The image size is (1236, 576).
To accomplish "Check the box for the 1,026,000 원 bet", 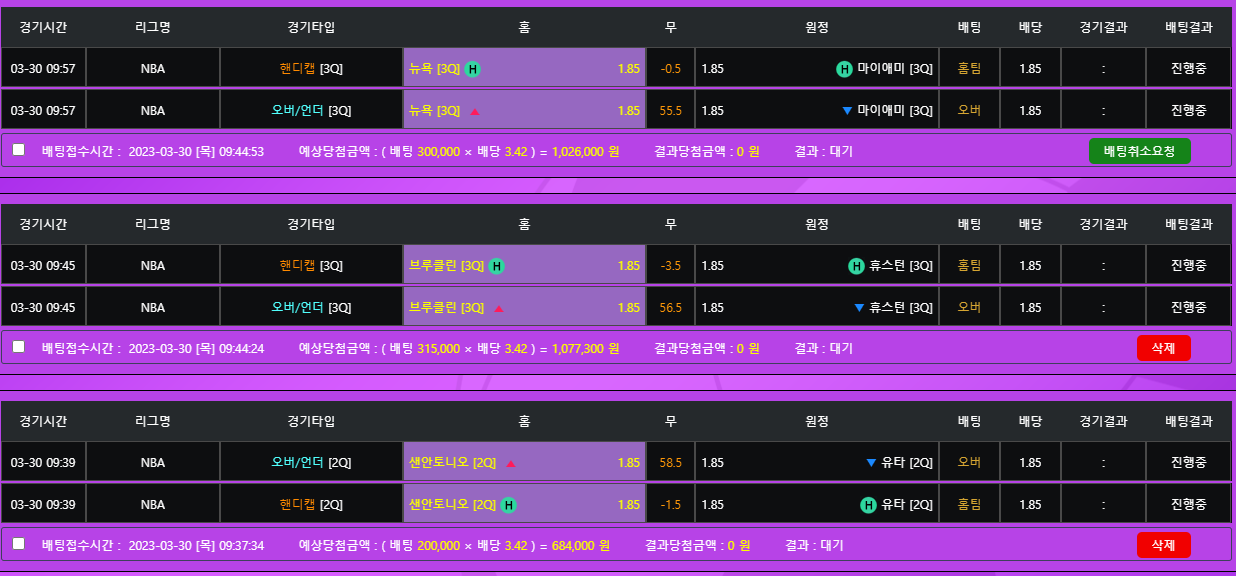I will click(19, 150).
